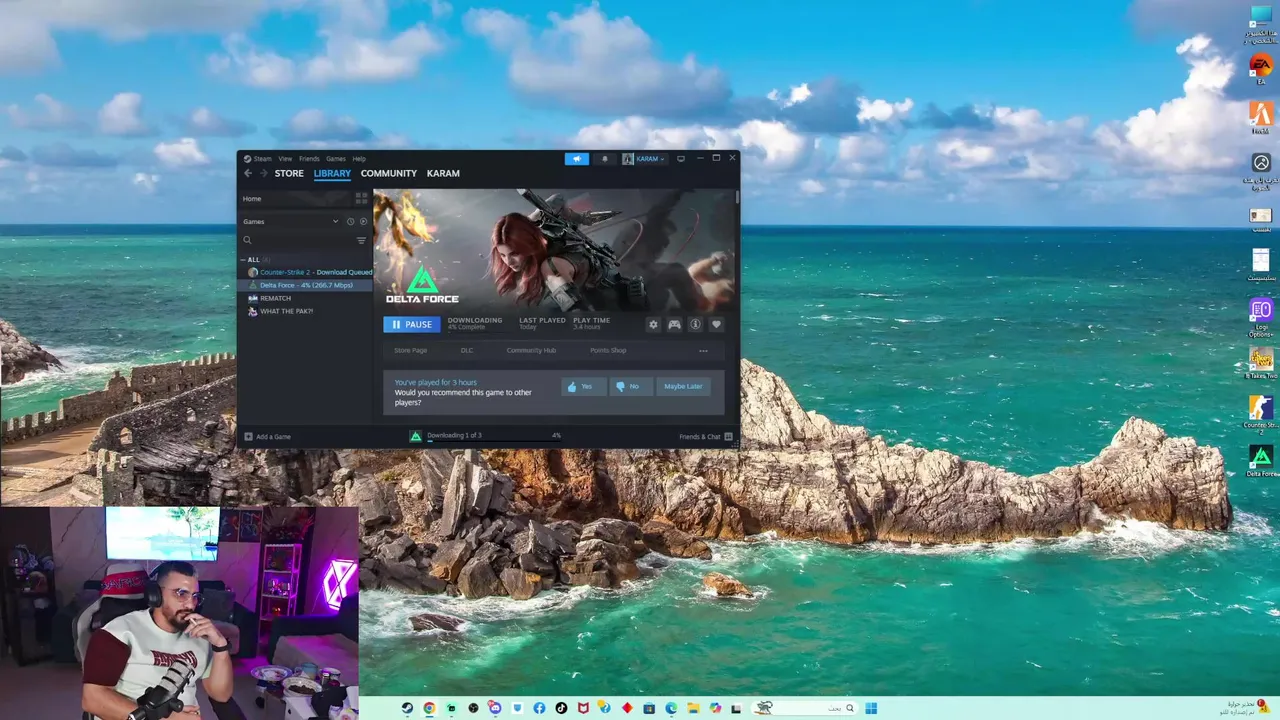Select Counter-Strike 2 in the library list
Image resolution: width=1280 pixels, height=720 pixels.
coord(307,272)
